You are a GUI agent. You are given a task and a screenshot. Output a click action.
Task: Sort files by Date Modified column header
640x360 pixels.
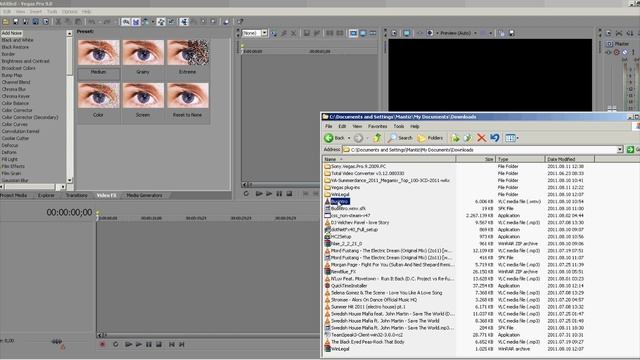pos(569,159)
